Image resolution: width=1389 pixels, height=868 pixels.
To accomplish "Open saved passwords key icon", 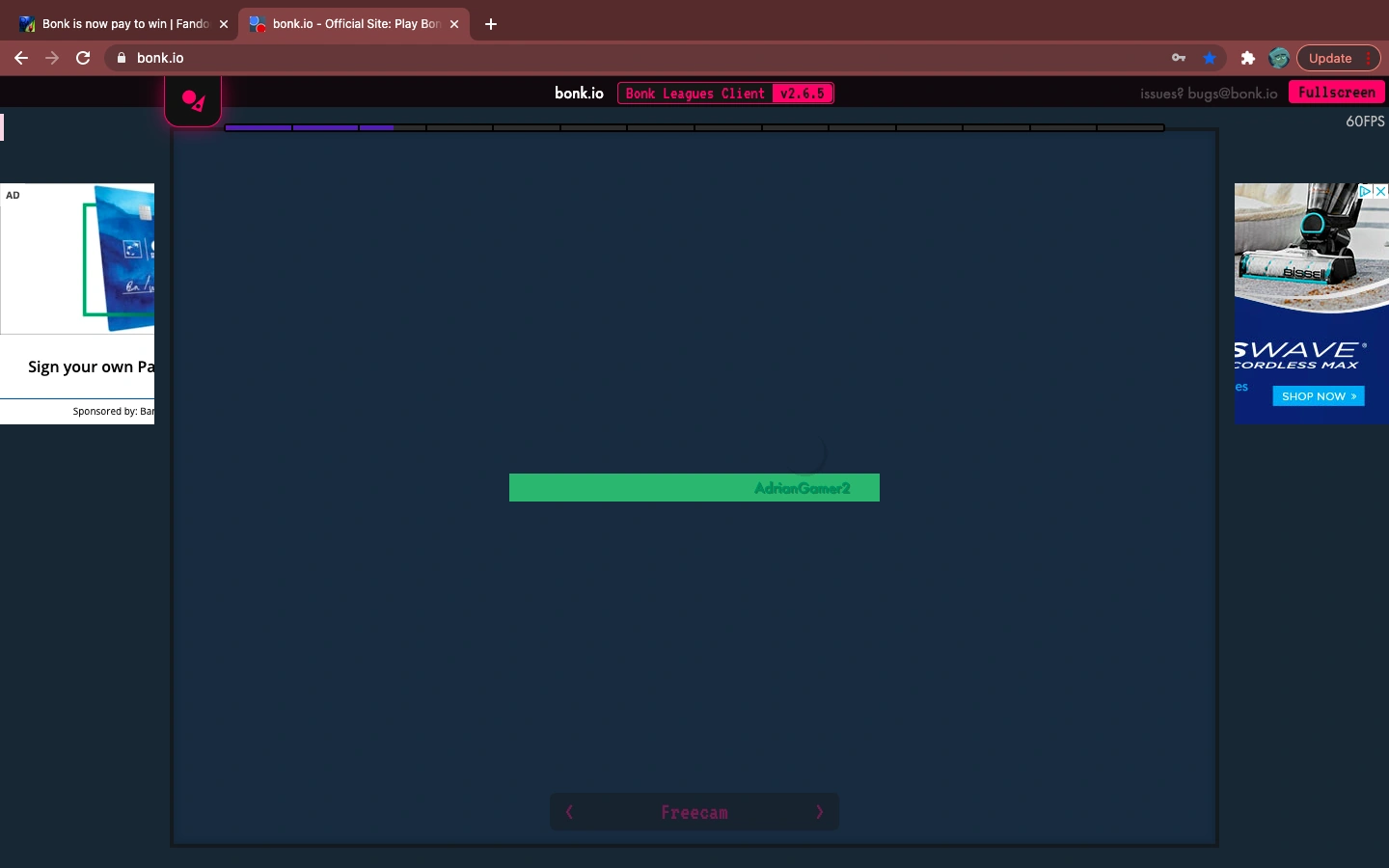I will 1179,58.
